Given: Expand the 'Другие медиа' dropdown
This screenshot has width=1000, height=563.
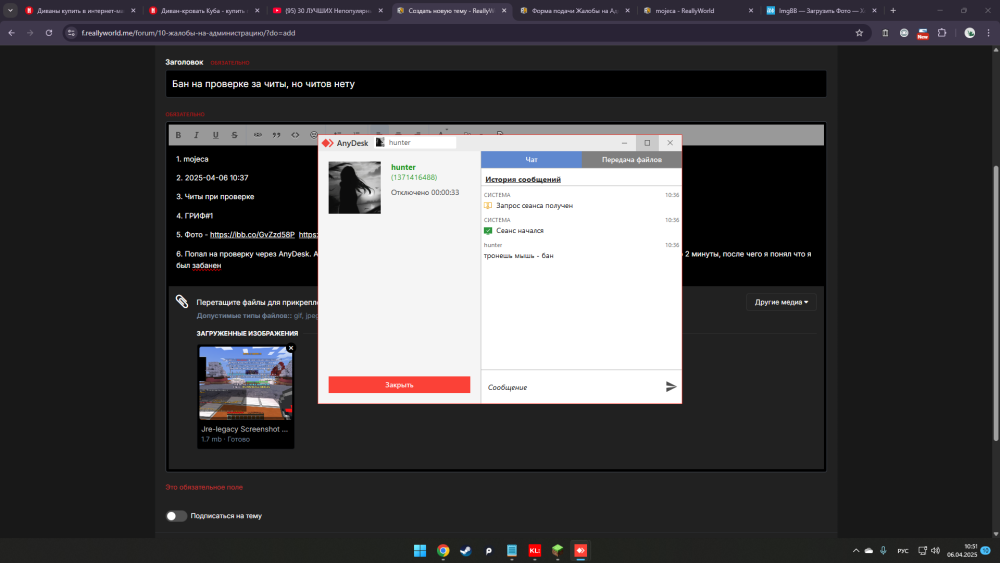Looking at the screenshot, I should coord(781,302).
